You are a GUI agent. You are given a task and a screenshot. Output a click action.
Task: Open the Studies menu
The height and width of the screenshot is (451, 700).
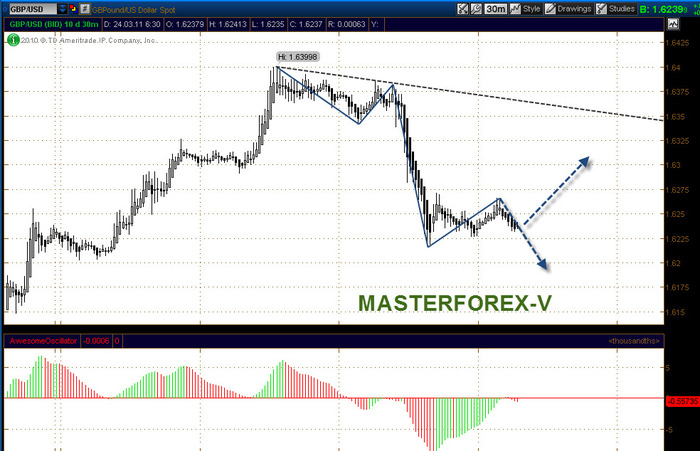pos(616,9)
